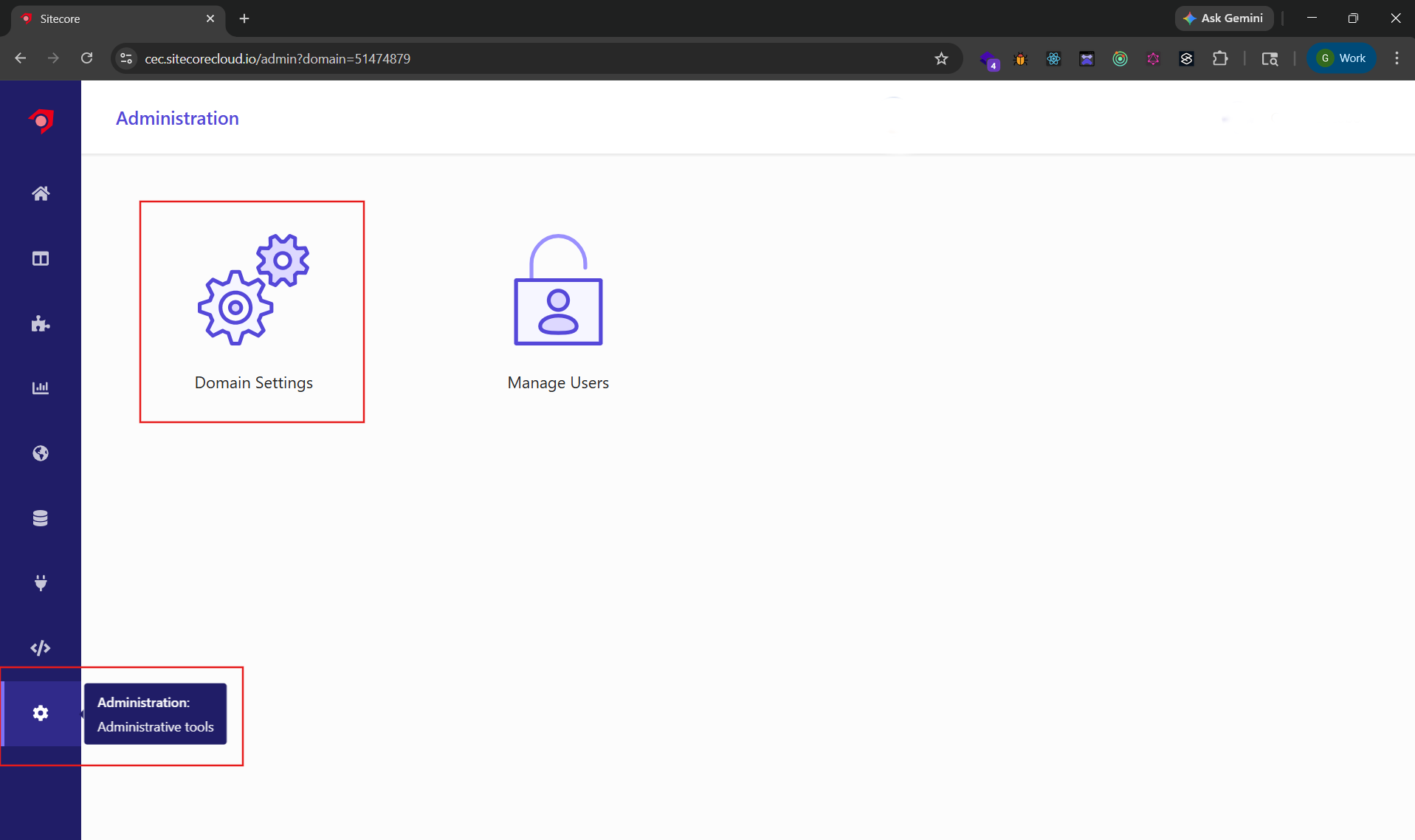Click the Sitecore logo in sidebar

click(41, 120)
